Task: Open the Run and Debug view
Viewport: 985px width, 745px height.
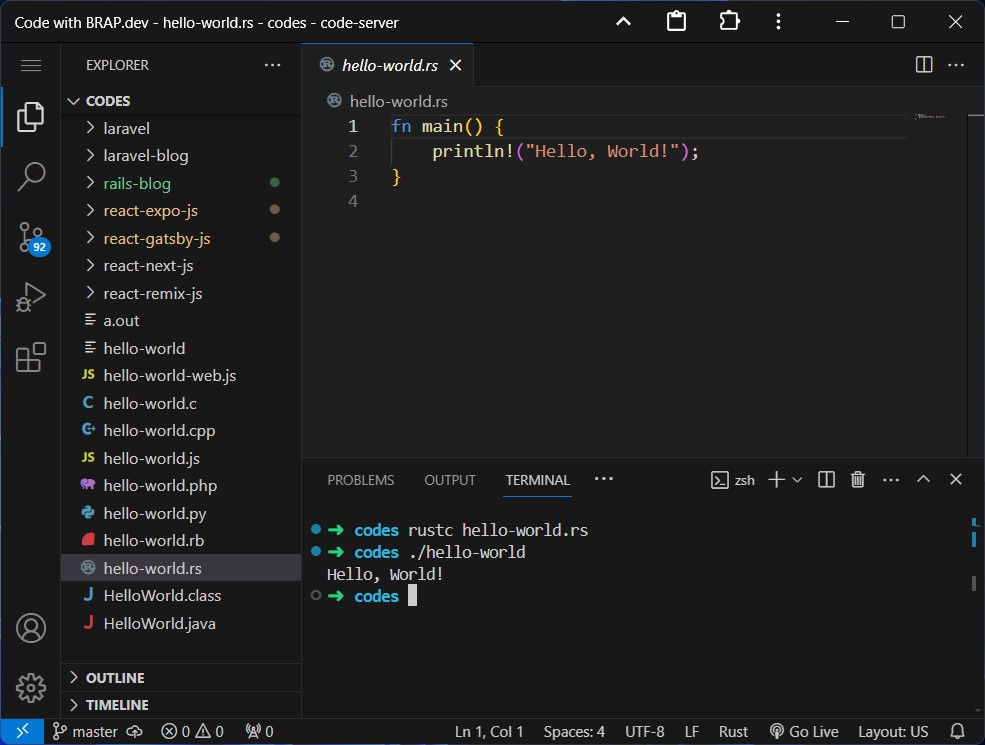Action: (30, 296)
